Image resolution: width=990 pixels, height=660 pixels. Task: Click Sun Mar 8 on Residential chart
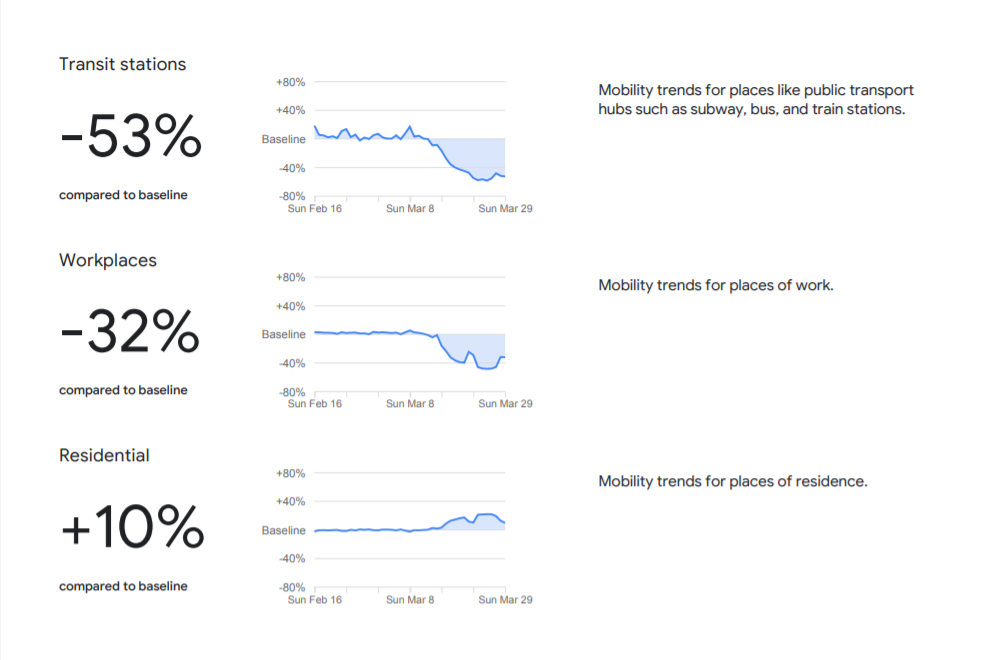(x=410, y=600)
